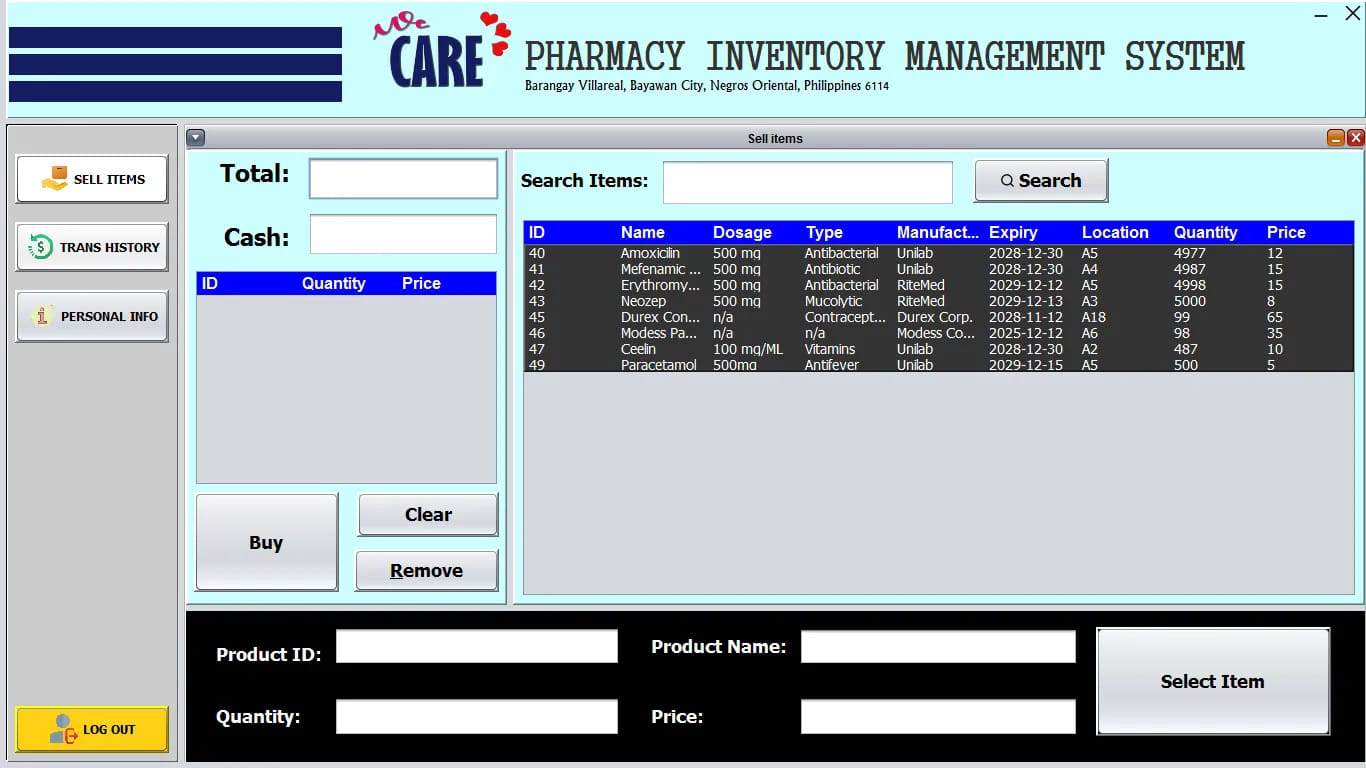Viewport: 1366px width, 768px height.
Task: Select the Durex Con... row
Action: coord(939,317)
